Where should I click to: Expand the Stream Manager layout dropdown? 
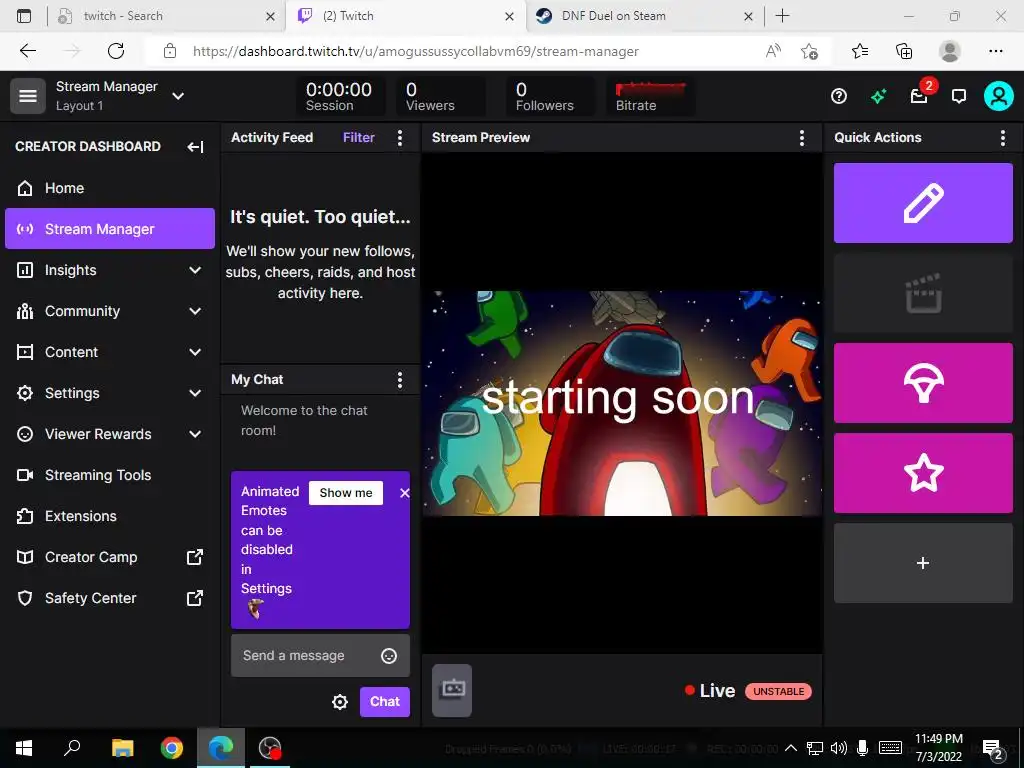(178, 96)
